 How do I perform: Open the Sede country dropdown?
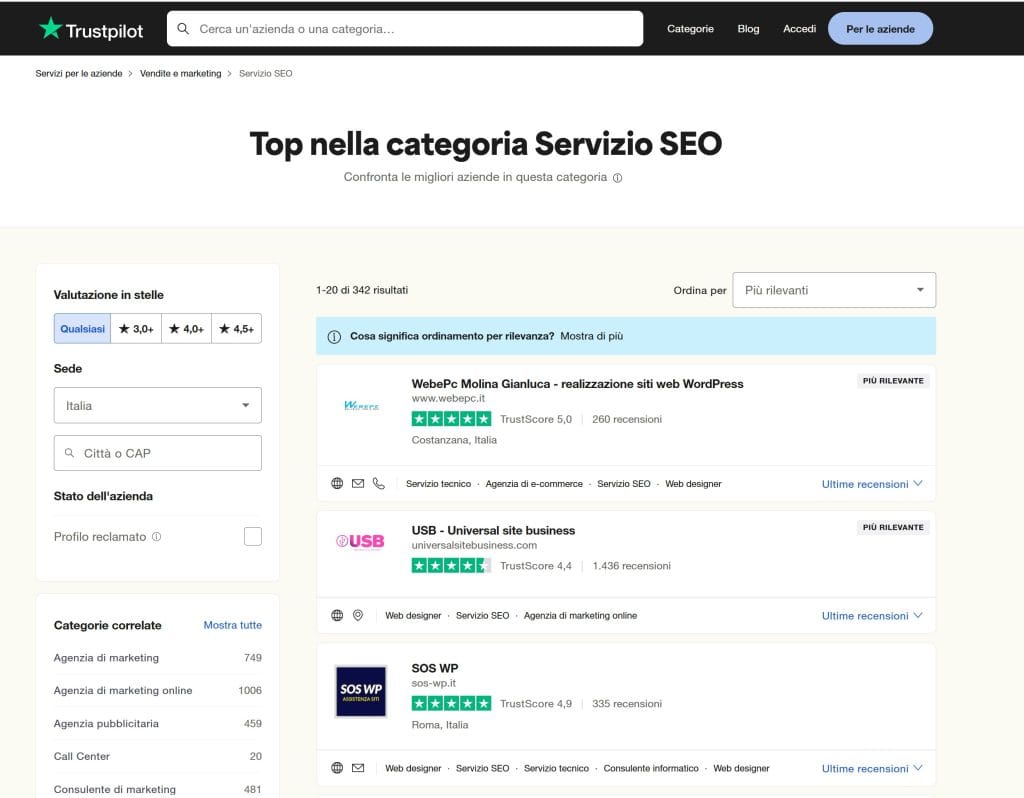157,406
